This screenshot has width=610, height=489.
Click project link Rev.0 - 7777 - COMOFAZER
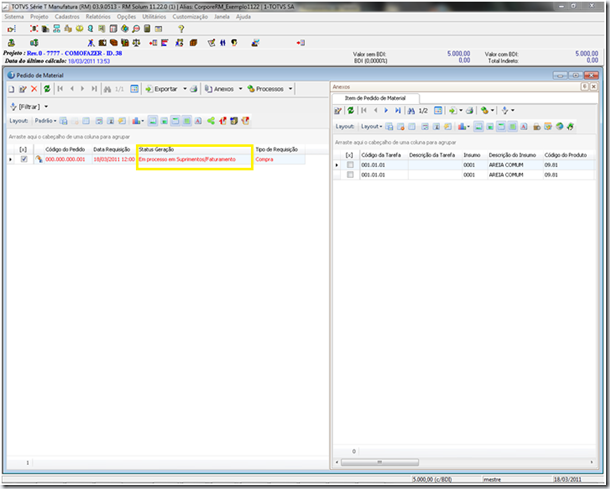click(x=74, y=53)
